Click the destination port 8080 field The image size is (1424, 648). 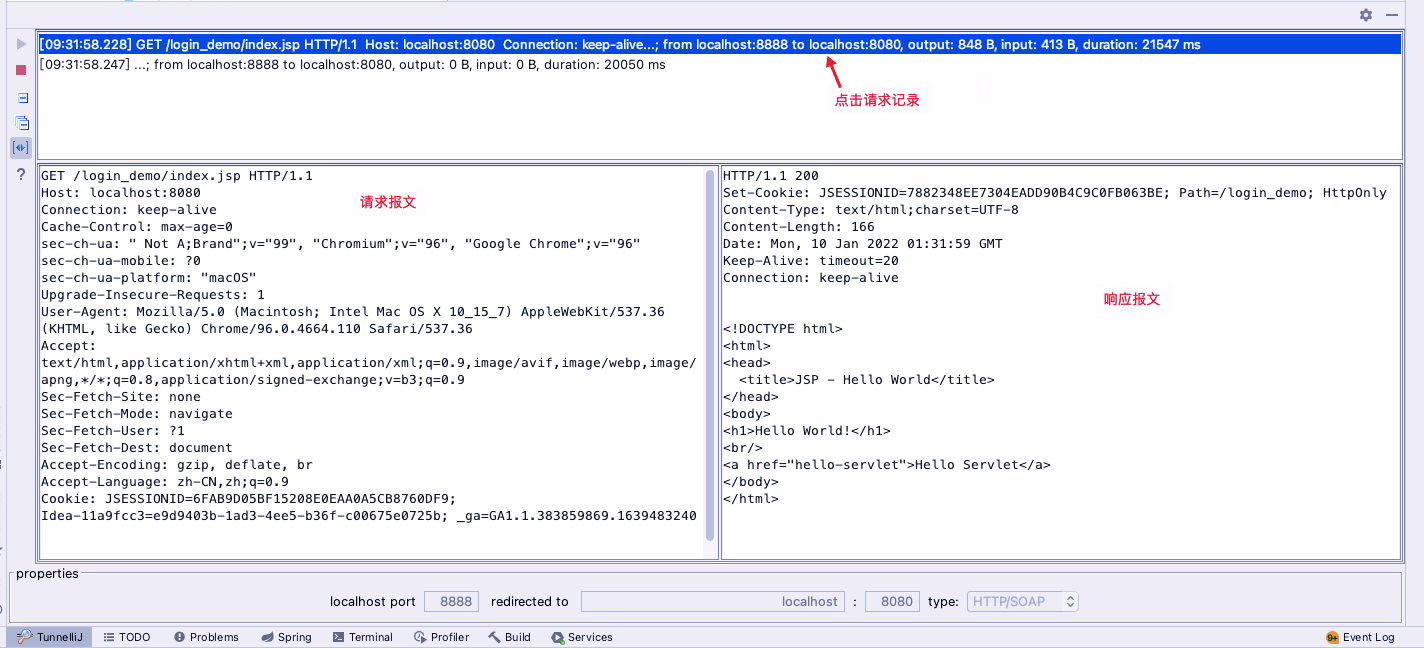point(892,602)
